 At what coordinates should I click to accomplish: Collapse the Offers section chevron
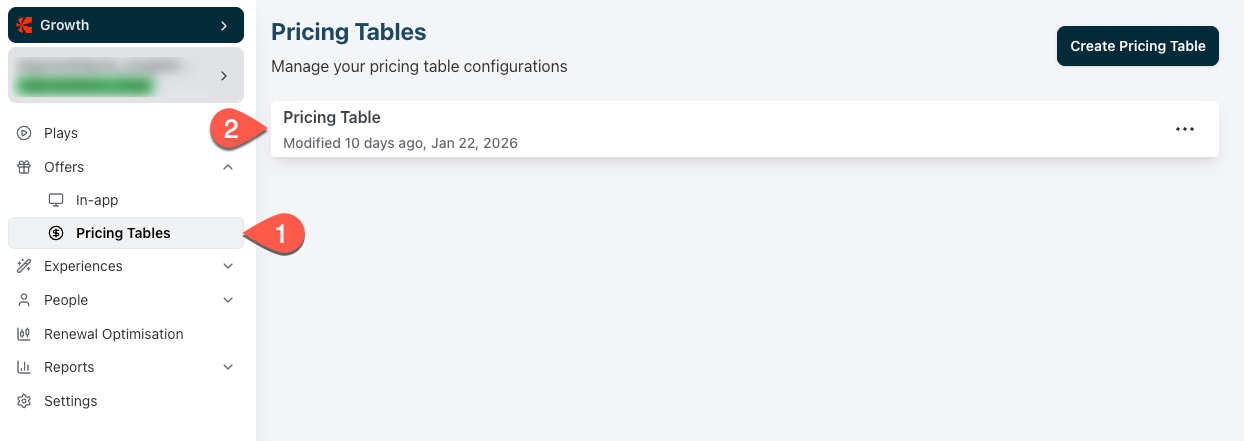tap(228, 167)
